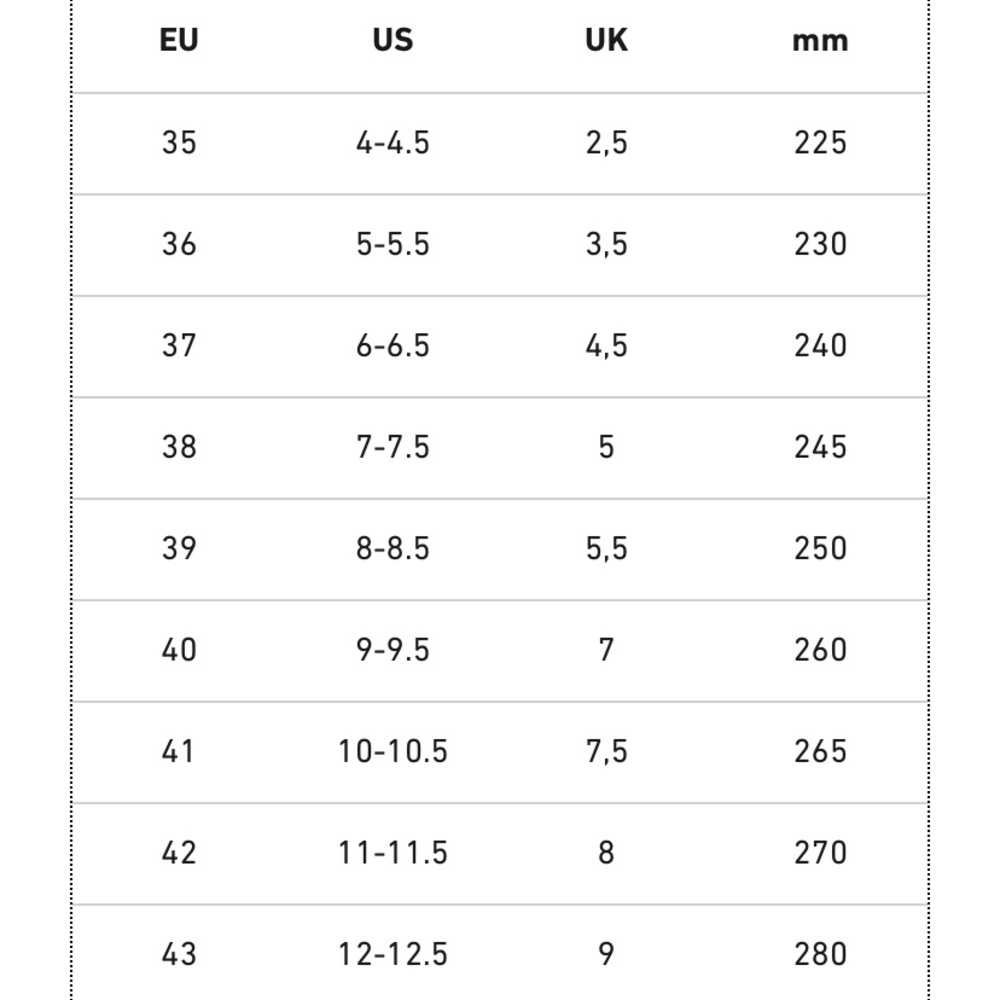1000x1000 pixels.
Task: Click the 270 mm cell
Action: click(820, 853)
